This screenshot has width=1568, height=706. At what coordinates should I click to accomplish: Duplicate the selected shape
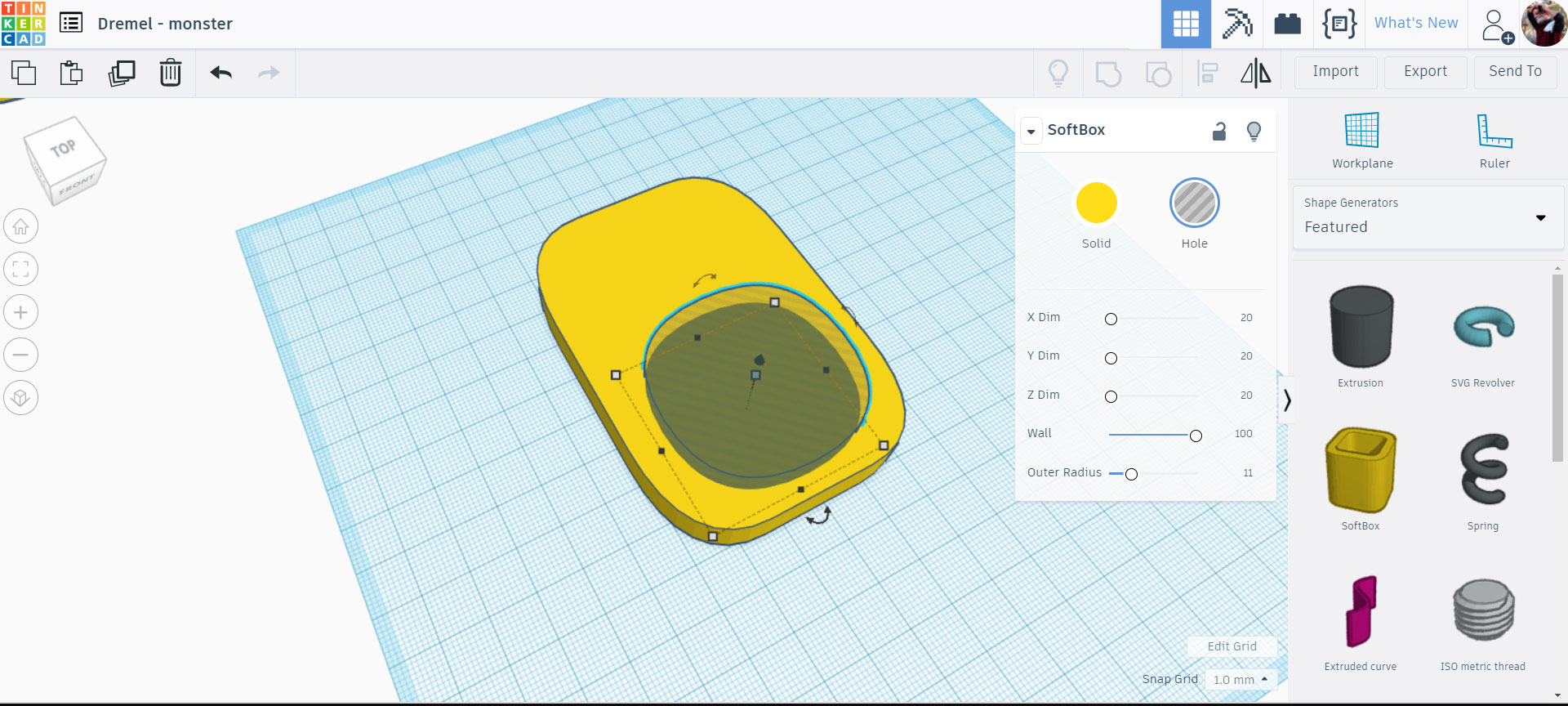[x=122, y=73]
